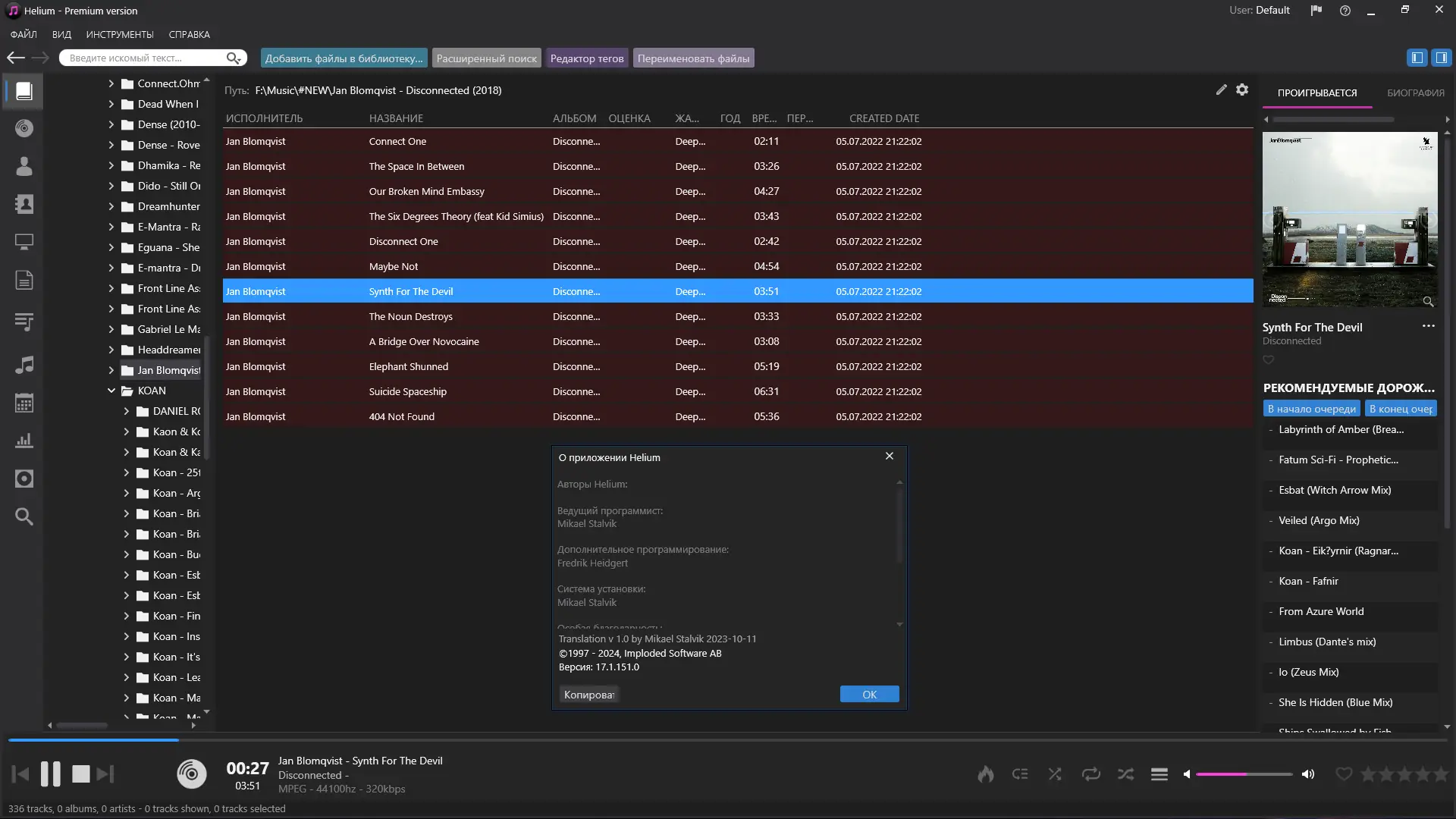Toggle the heart favorite in player bar
Image resolution: width=1456 pixels, height=819 pixels.
[1343, 774]
